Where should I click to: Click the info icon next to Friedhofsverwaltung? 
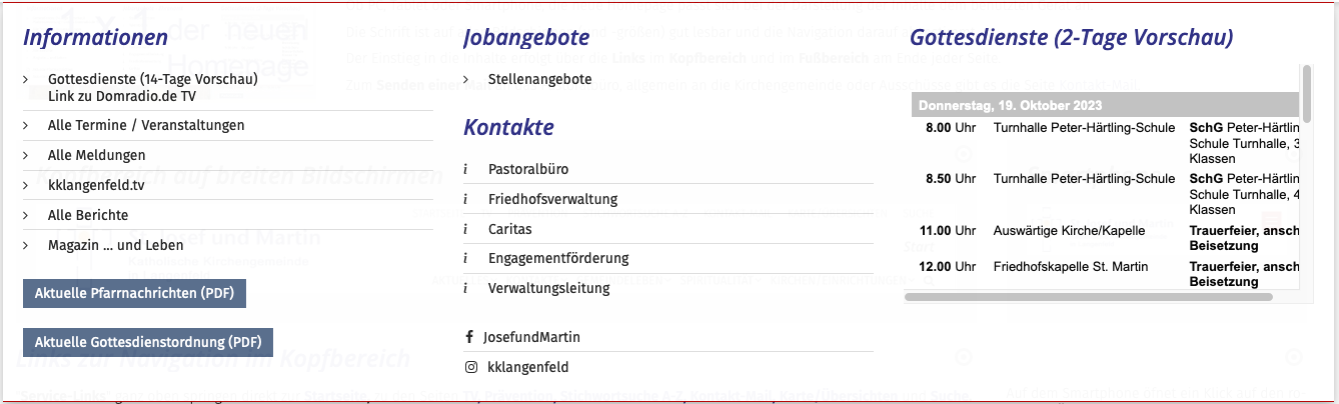tap(466, 199)
